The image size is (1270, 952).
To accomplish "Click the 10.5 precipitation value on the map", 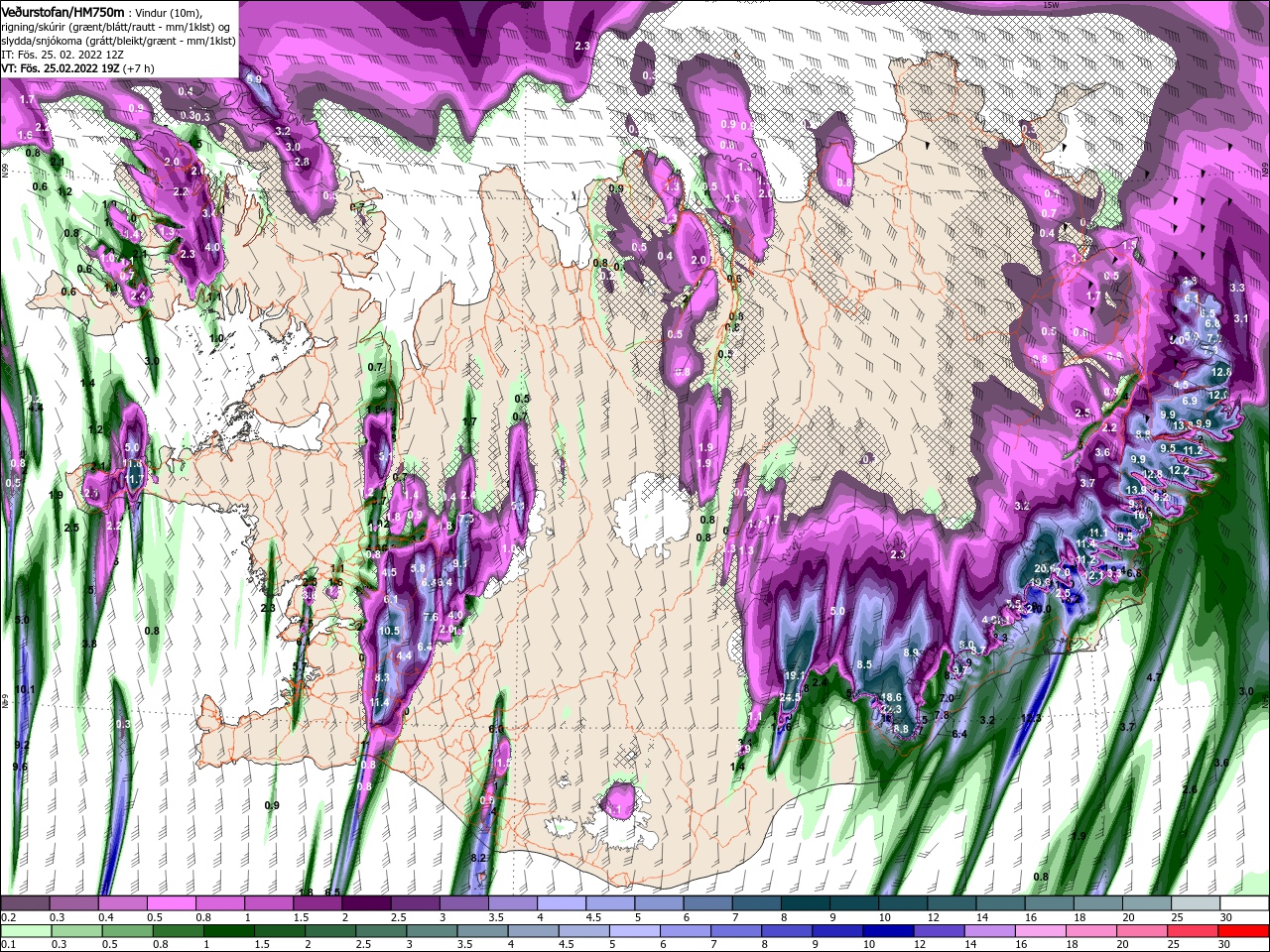I will [389, 631].
